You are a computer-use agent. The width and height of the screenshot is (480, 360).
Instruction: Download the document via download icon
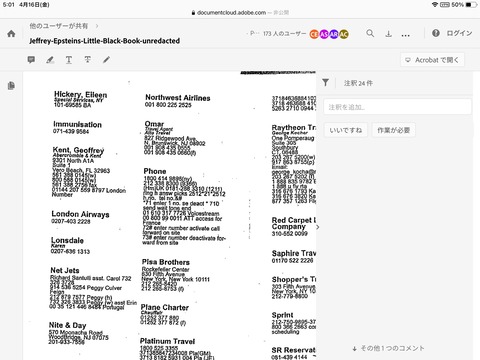[388, 34]
